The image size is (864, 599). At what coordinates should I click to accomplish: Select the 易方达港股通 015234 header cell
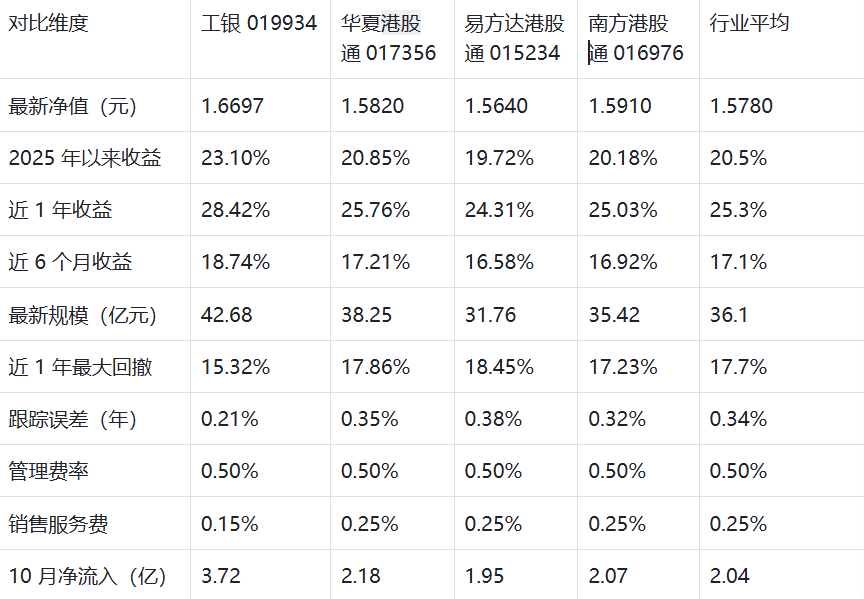coord(516,39)
